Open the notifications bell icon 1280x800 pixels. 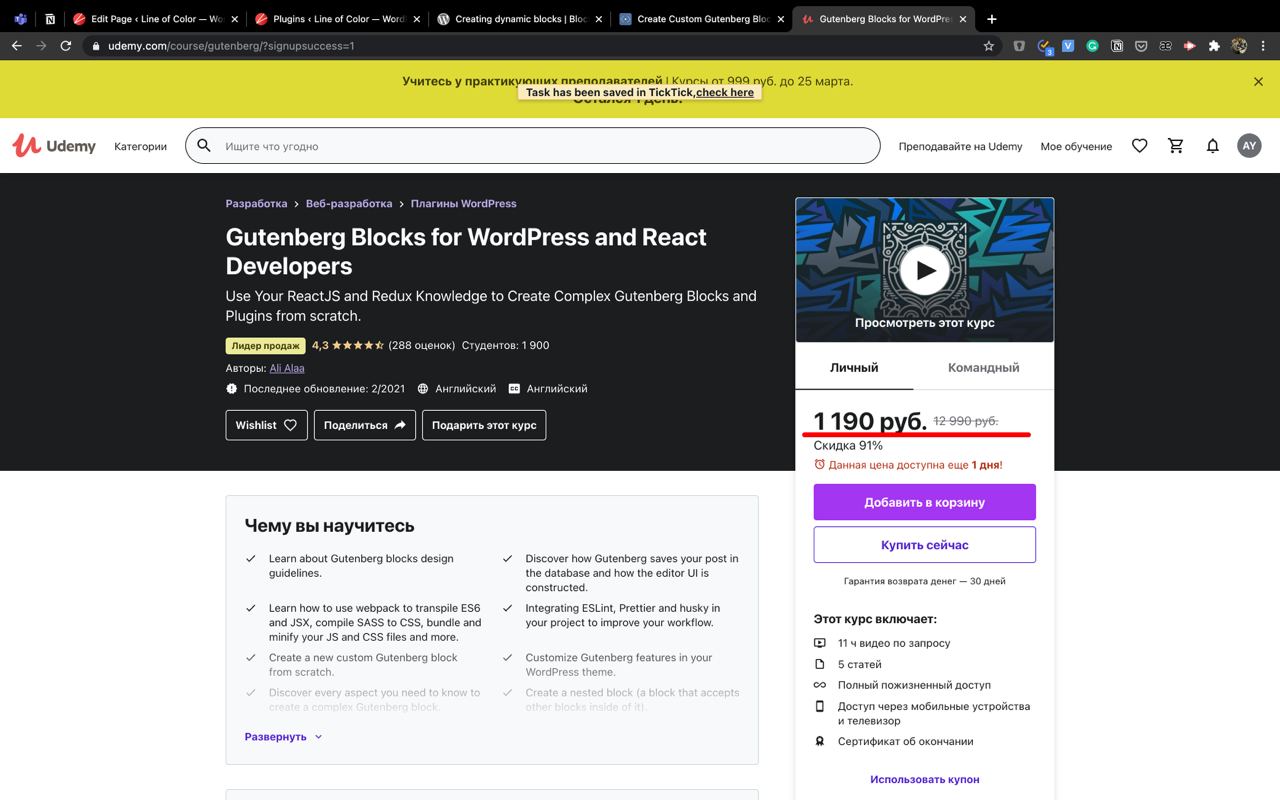pos(1212,146)
